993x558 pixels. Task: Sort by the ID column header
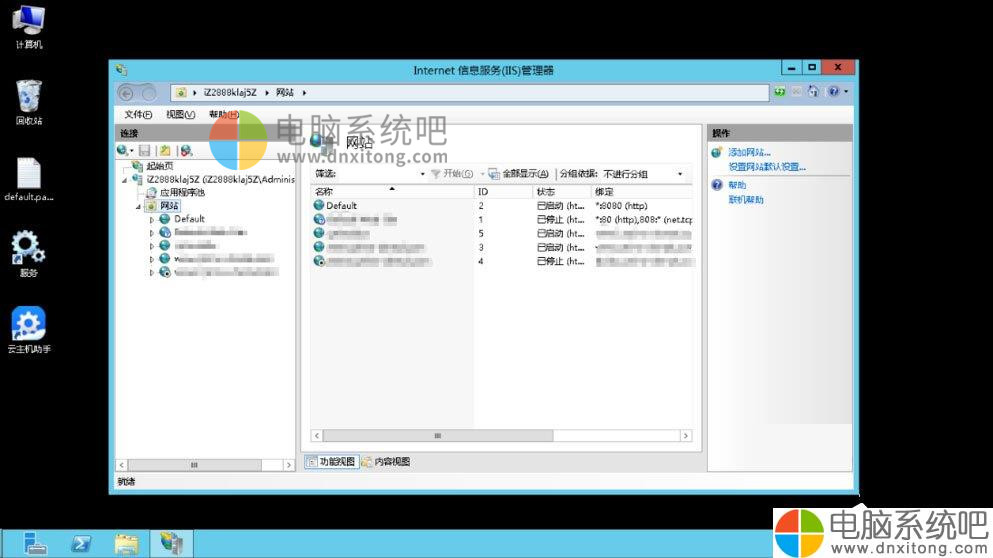(x=503, y=191)
